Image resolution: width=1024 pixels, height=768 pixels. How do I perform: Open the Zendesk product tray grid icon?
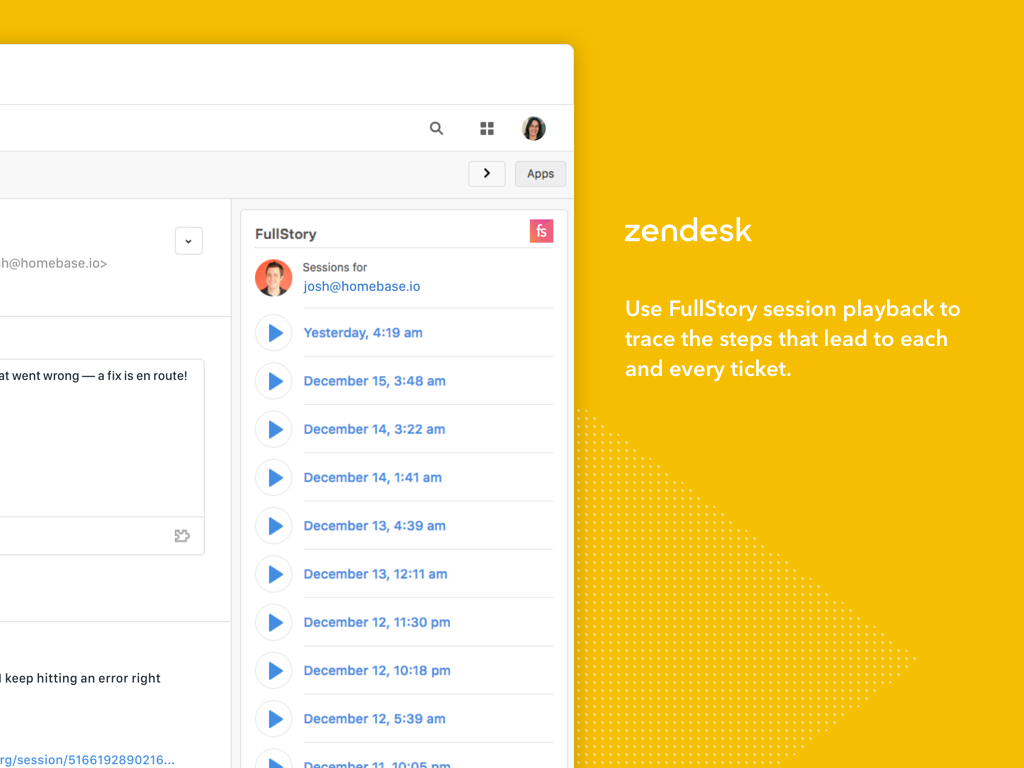(x=487, y=128)
